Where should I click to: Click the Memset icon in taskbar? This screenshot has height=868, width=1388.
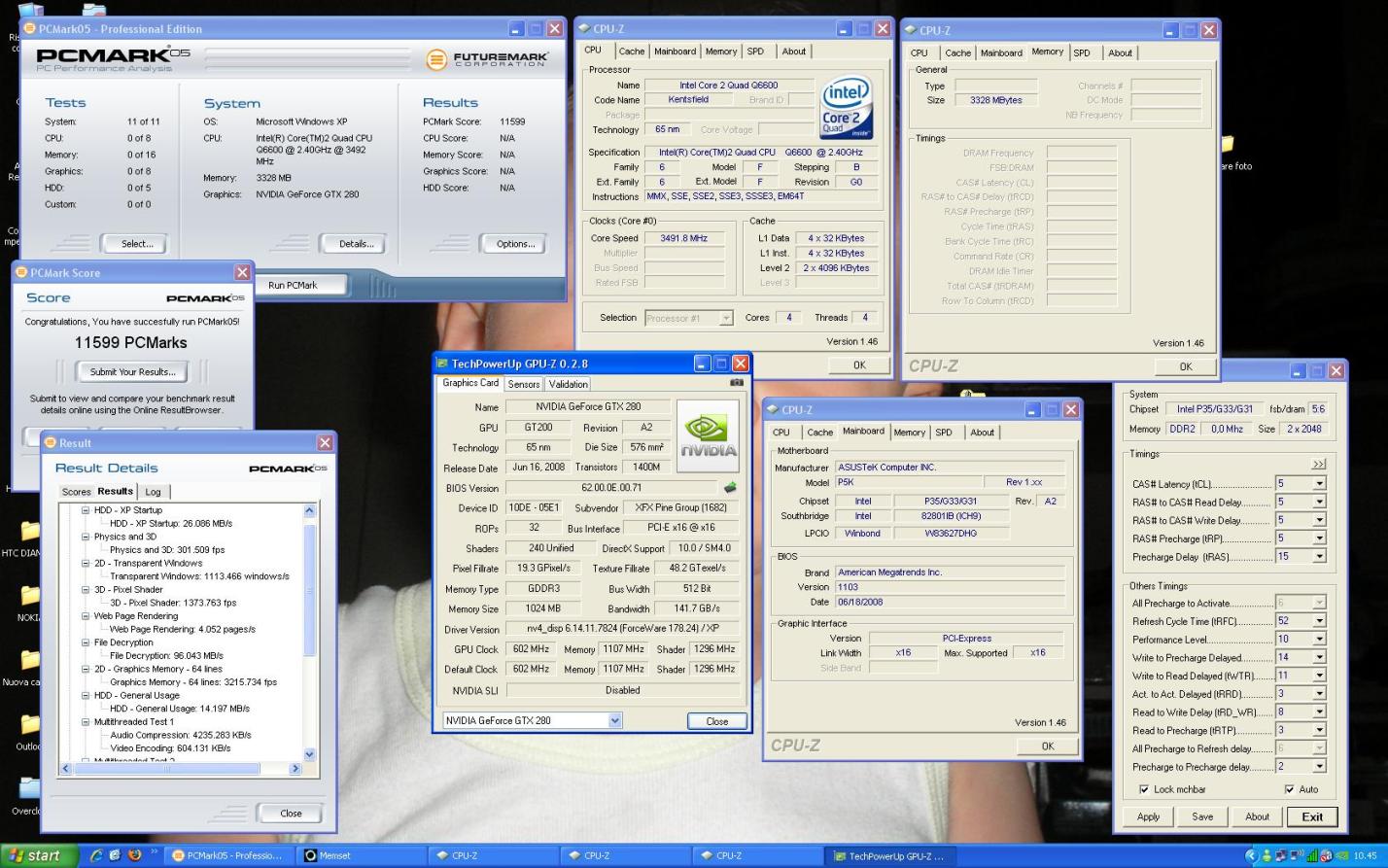pos(311,855)
